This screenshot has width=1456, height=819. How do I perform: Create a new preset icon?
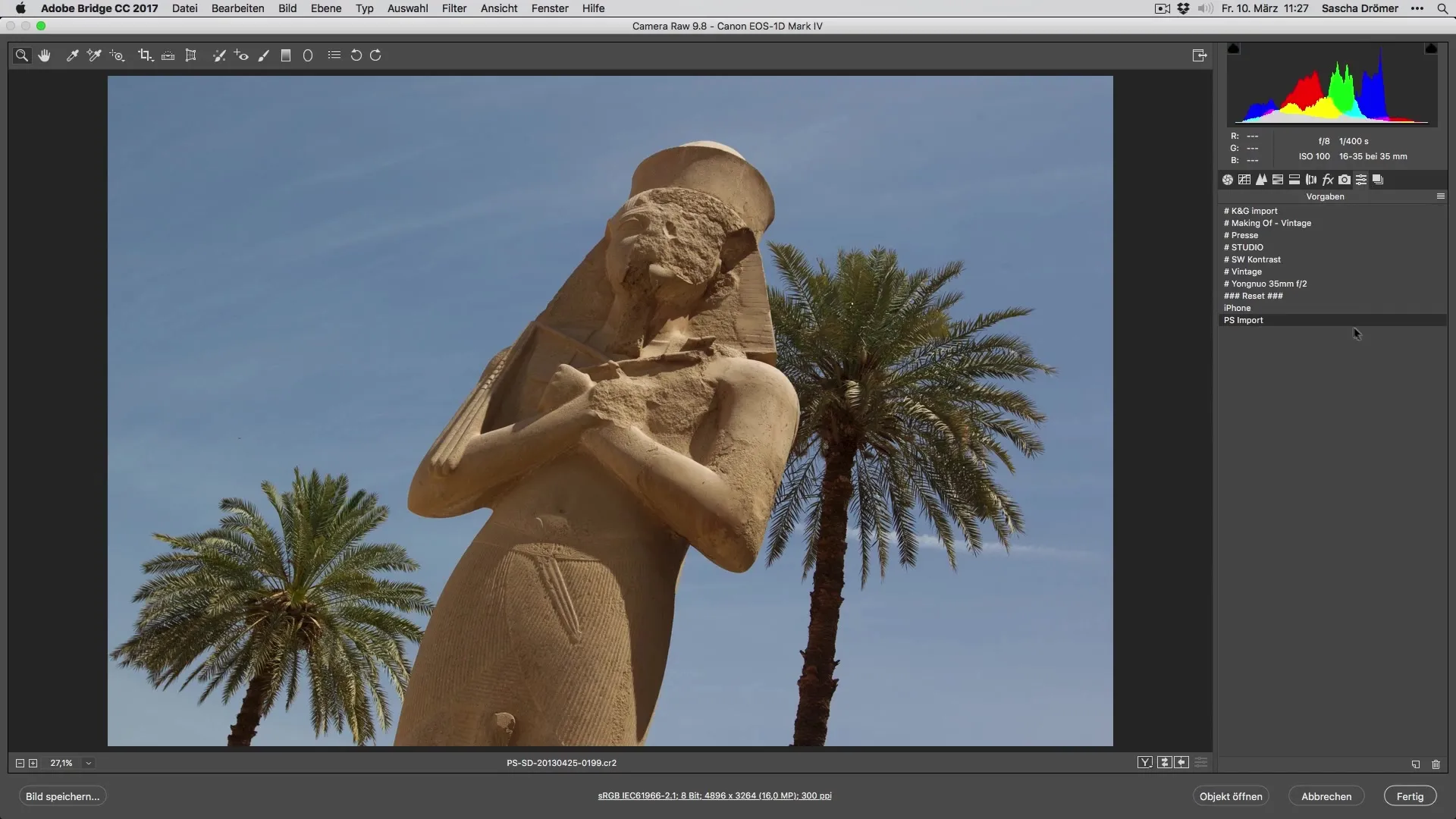tap(1416, 764)
